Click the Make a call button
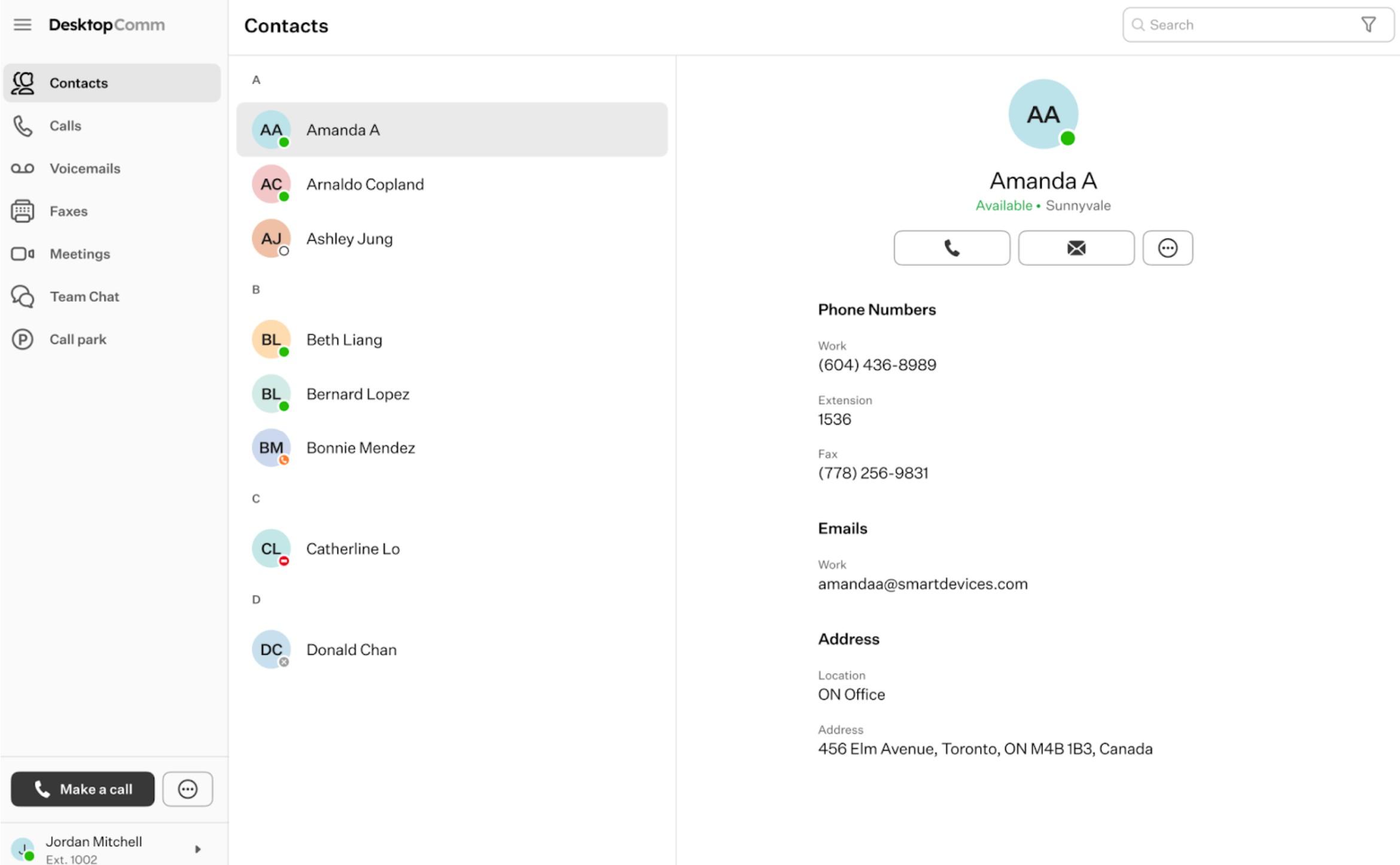The width and height of the screenshot is (1400, 865). (x=83, y=789)
